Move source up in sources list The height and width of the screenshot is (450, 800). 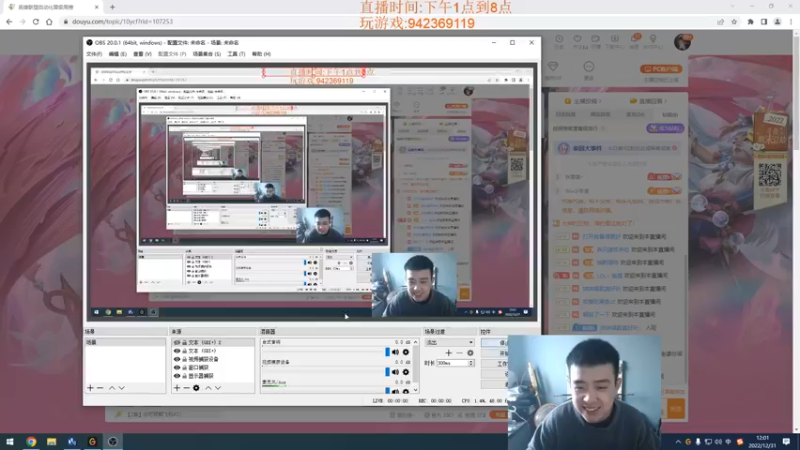click(x=208, y=388)
